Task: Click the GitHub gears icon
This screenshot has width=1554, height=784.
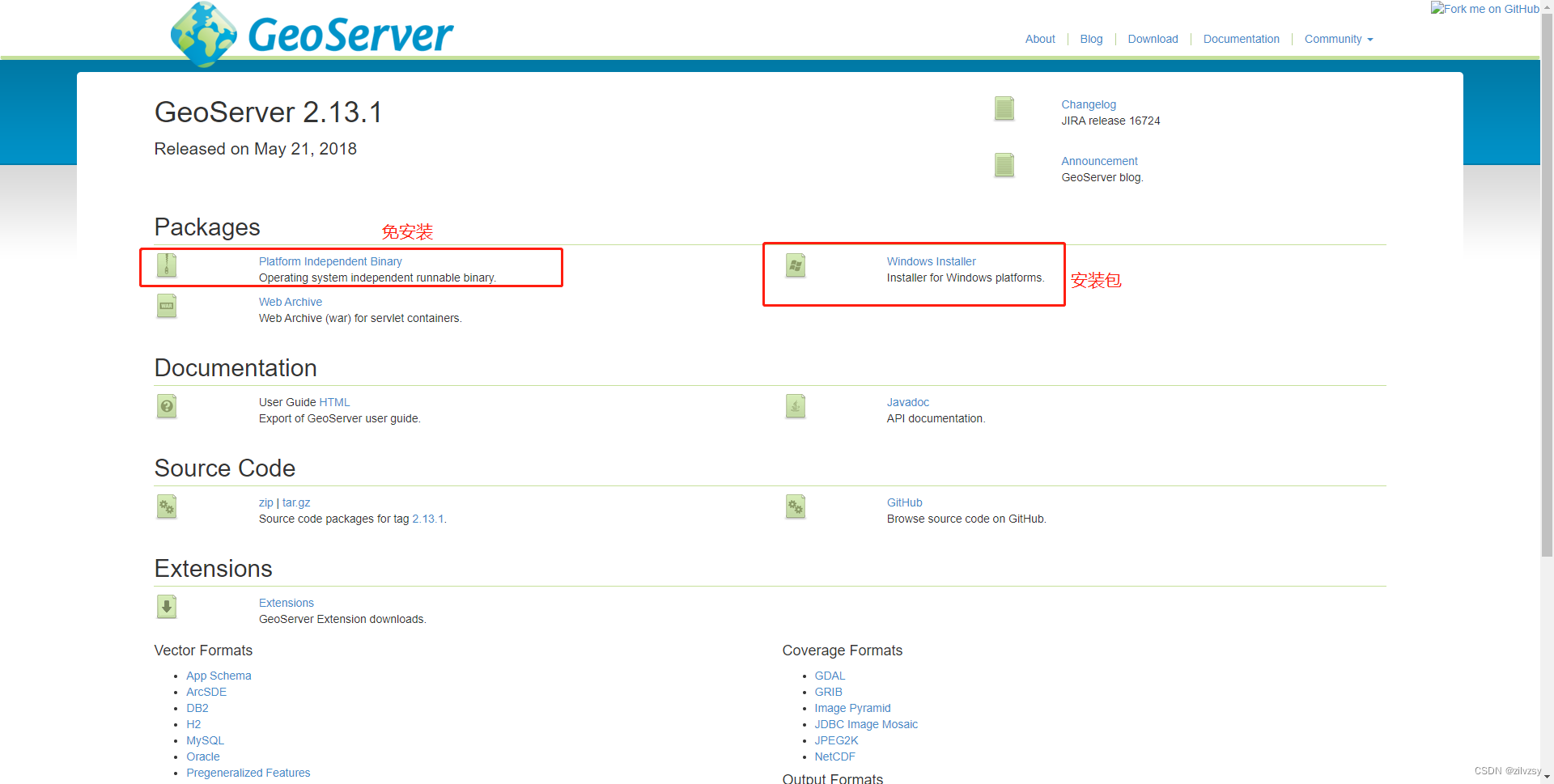Action: (796, 506)
